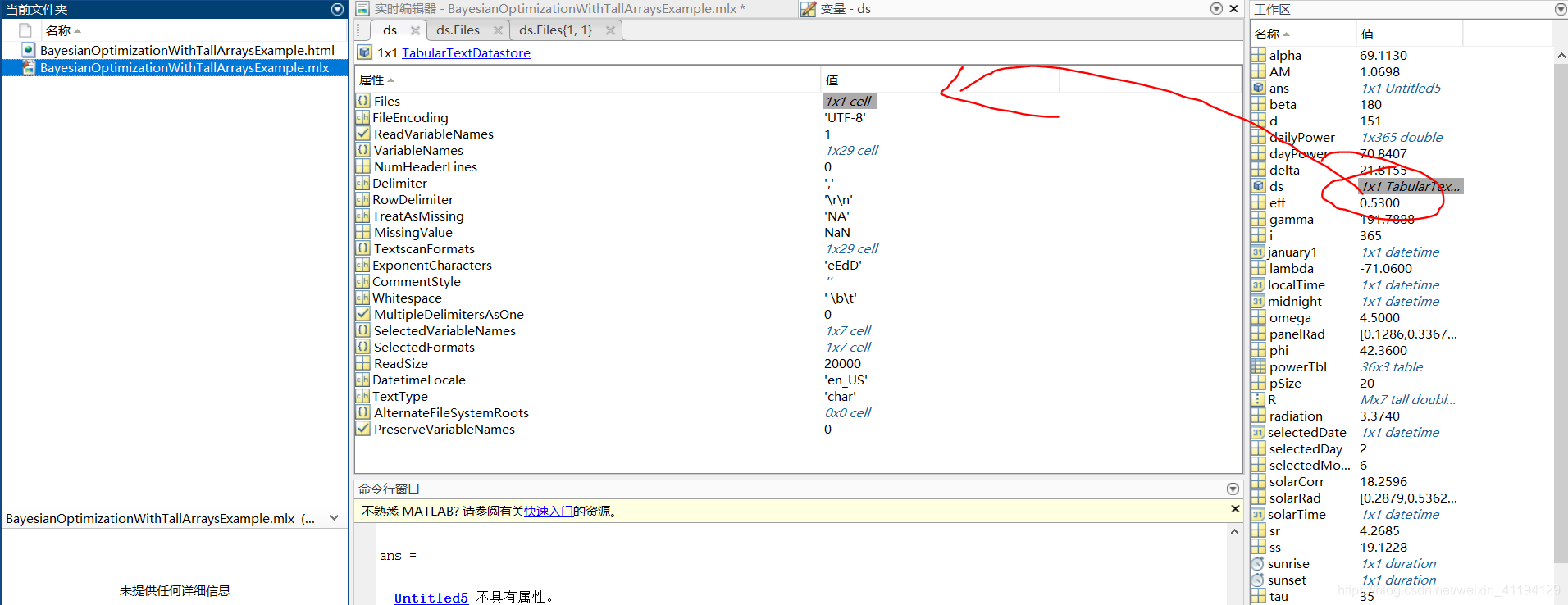Click the TextscanFormats cell icon
Screen dimensions: 1568x605
point(362,248)
